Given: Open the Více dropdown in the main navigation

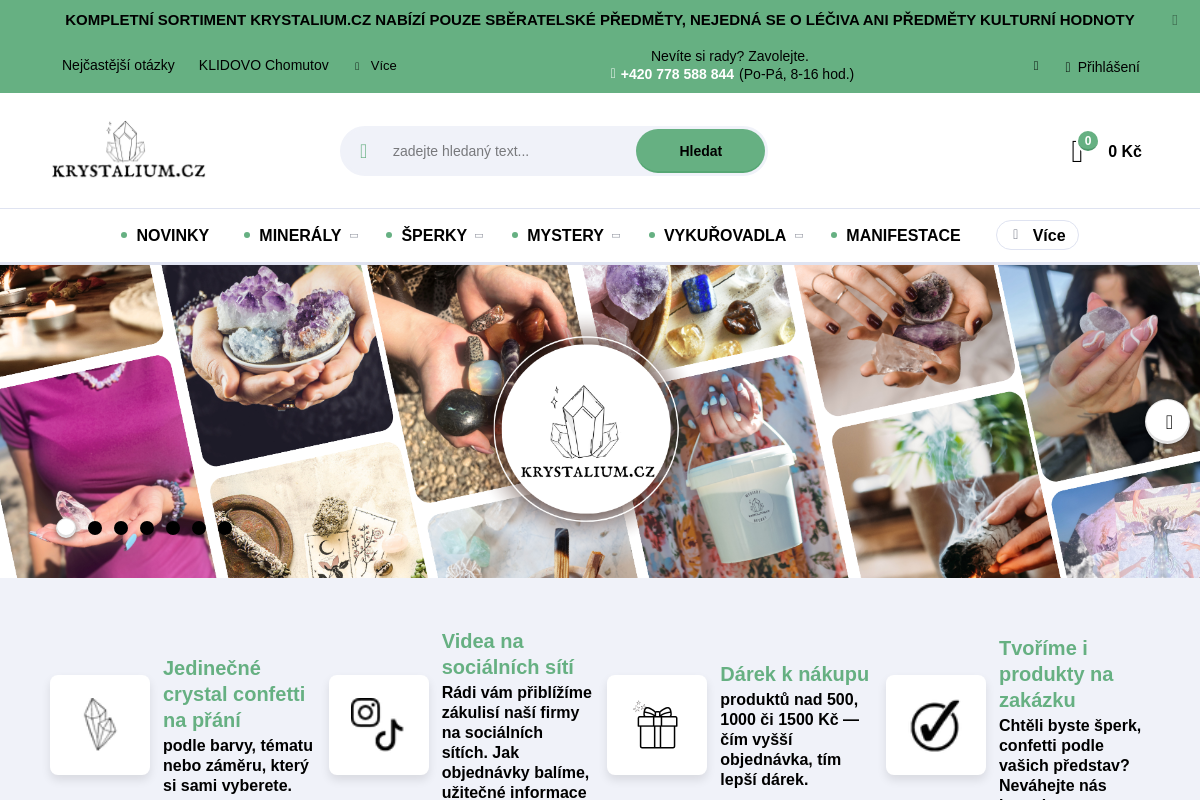Looking at the screenshot, I should [x=1037, y=235].
